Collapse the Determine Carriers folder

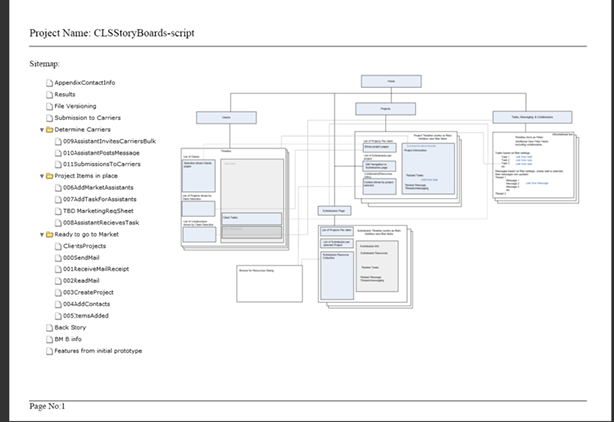coord(41,130)
